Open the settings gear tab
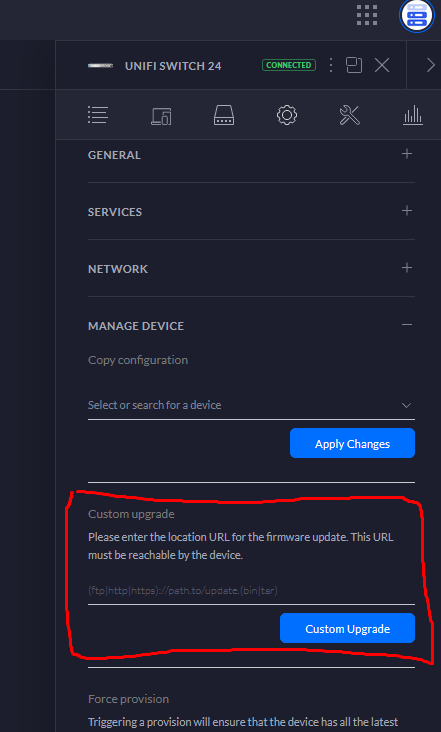Image resolution: width=441 pixels, height=732 pixels. pos(287,115)
